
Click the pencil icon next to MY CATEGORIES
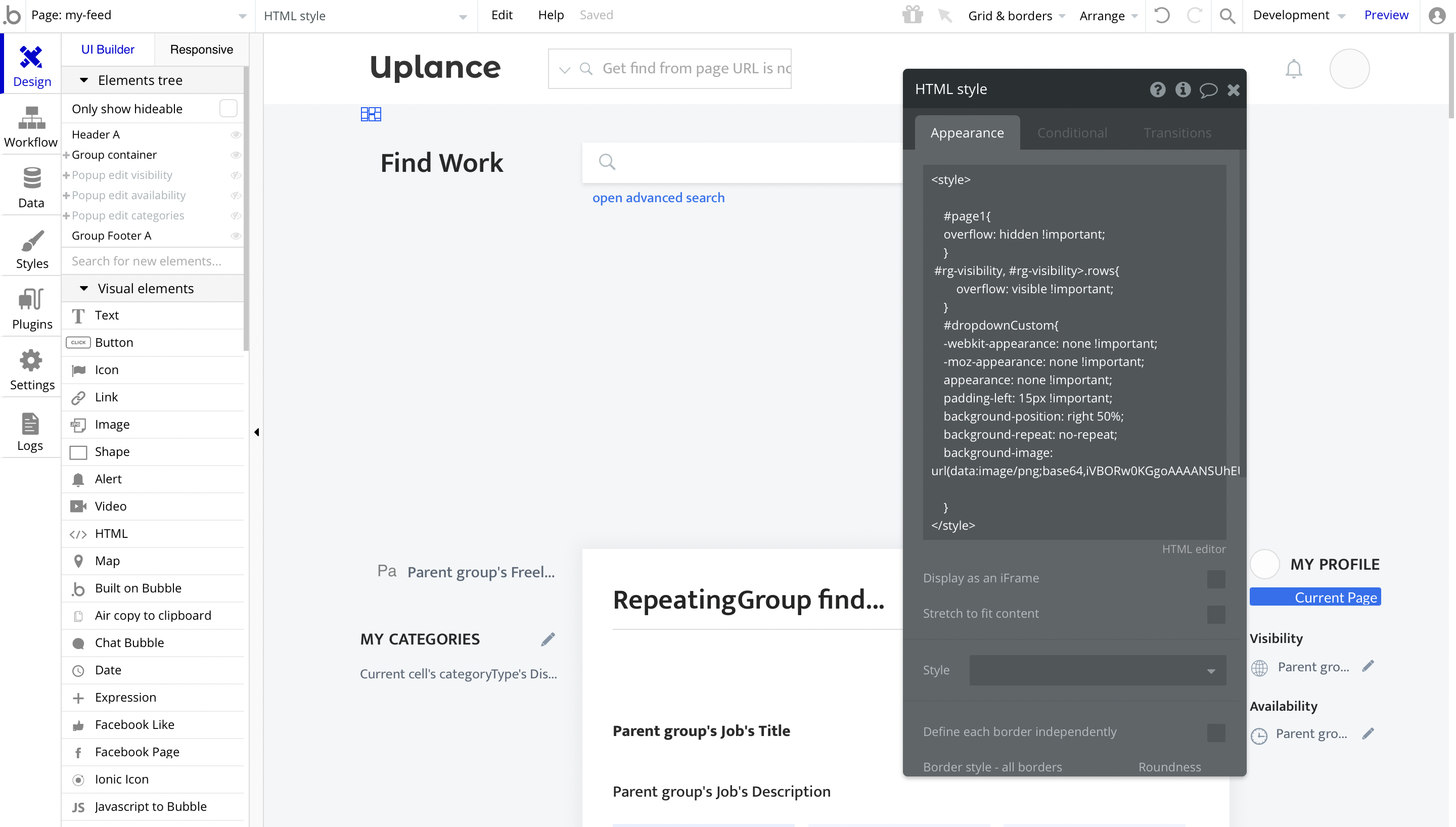[x=548, y=639]
